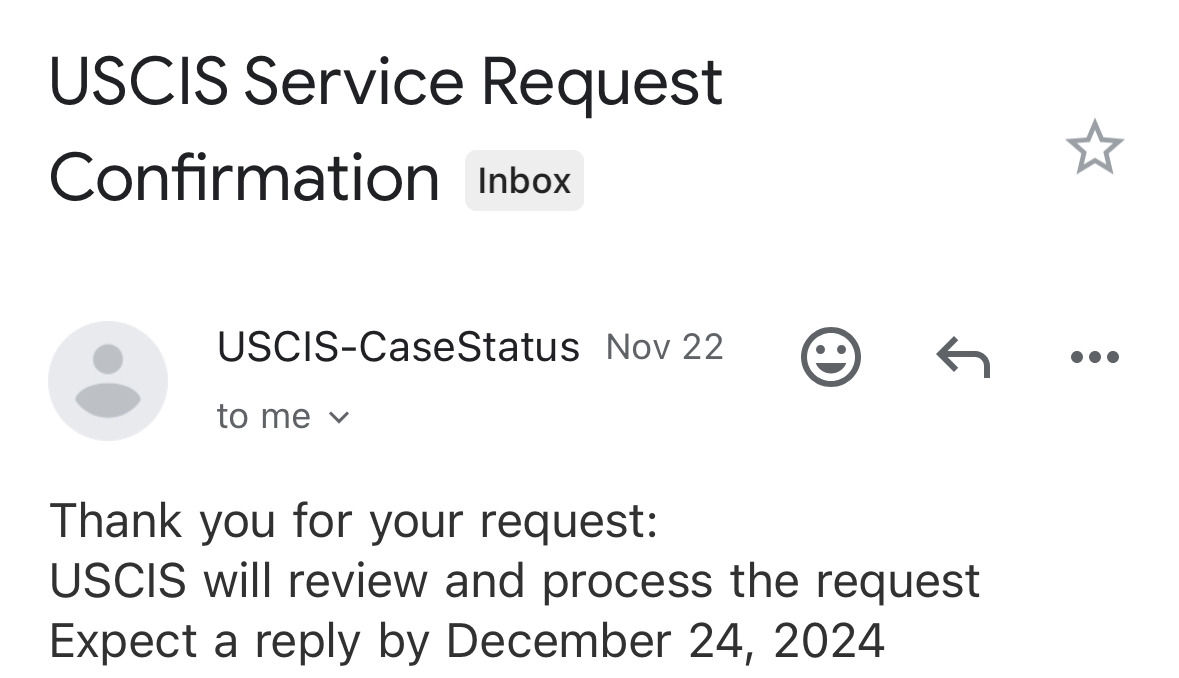Open the three-dot more options menu
This screenshot has width=1179, height=678.
pos(1094,357)
